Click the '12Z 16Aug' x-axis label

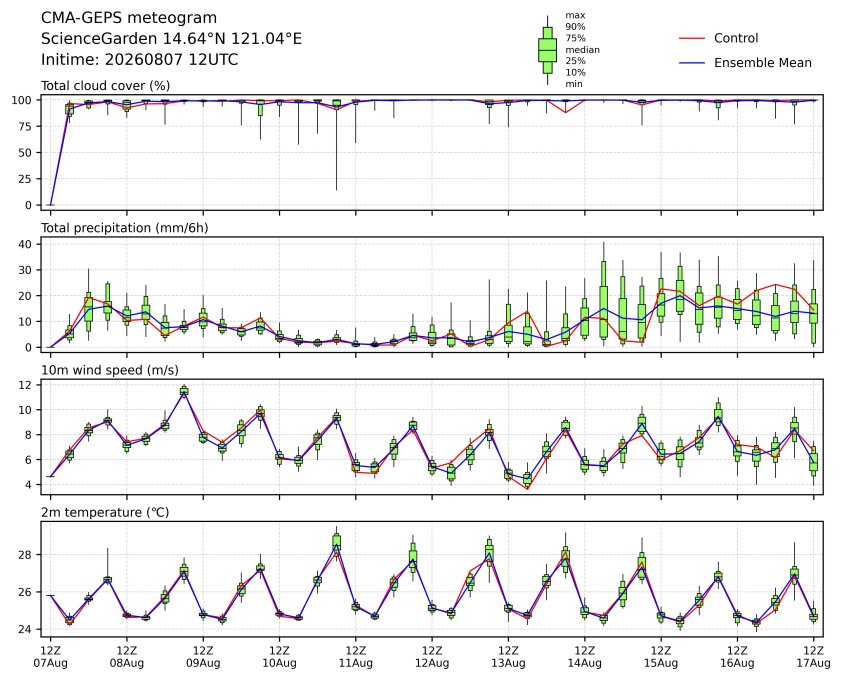pos(737,657)
